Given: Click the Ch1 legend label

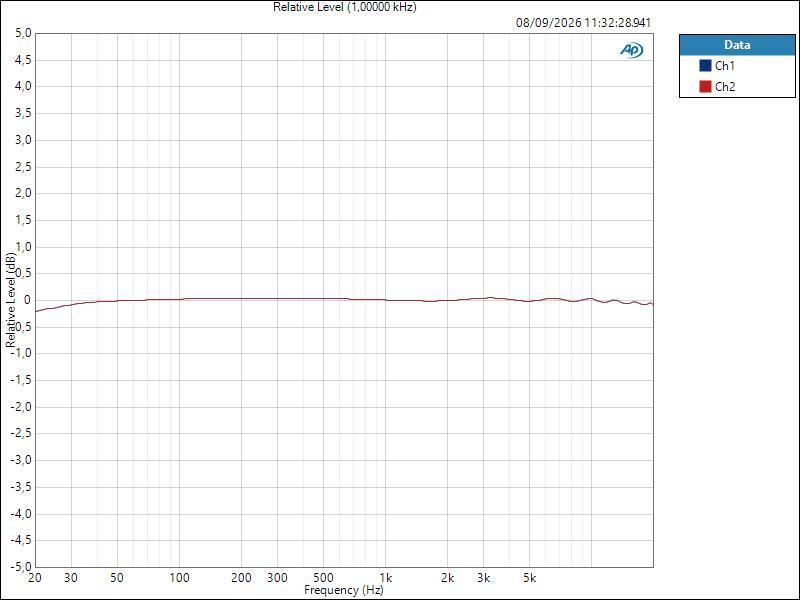Looking at the screenshot, I should pyautogui.click(x=724, y=66).
